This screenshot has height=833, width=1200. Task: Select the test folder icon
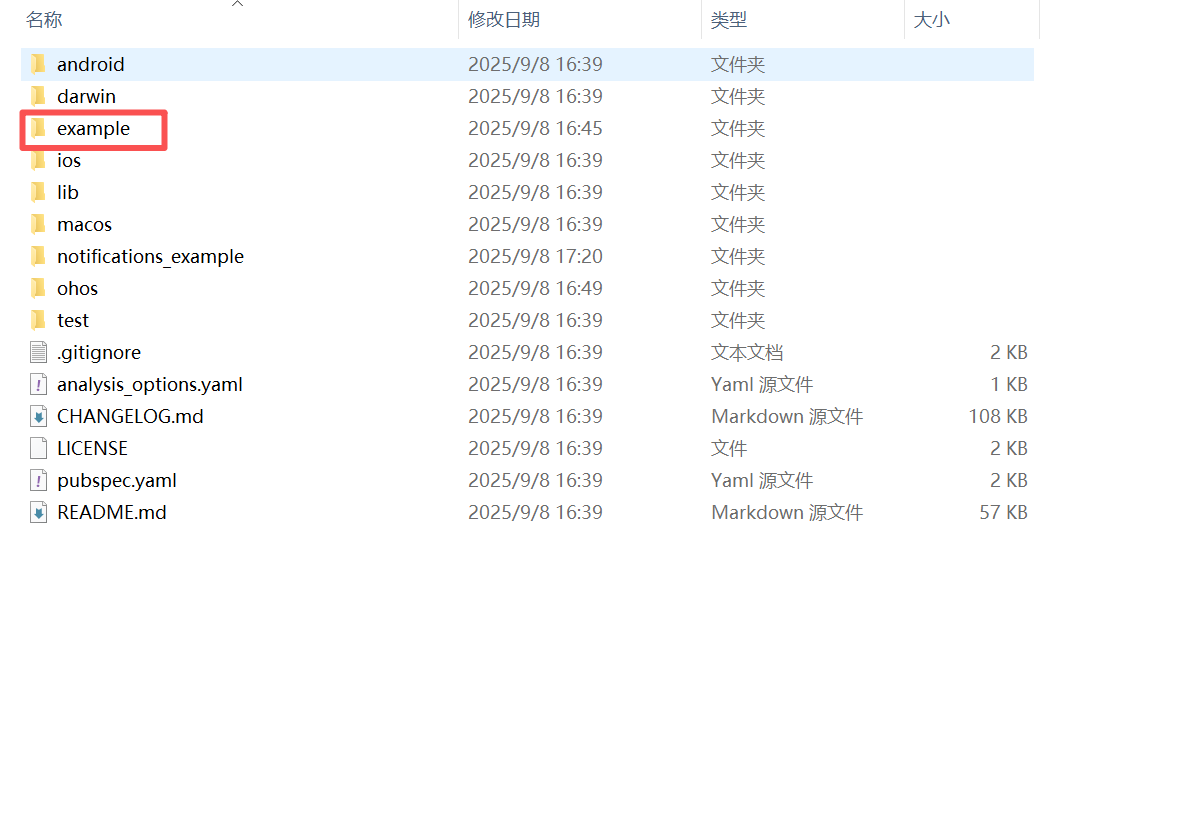tap(38, 320)
